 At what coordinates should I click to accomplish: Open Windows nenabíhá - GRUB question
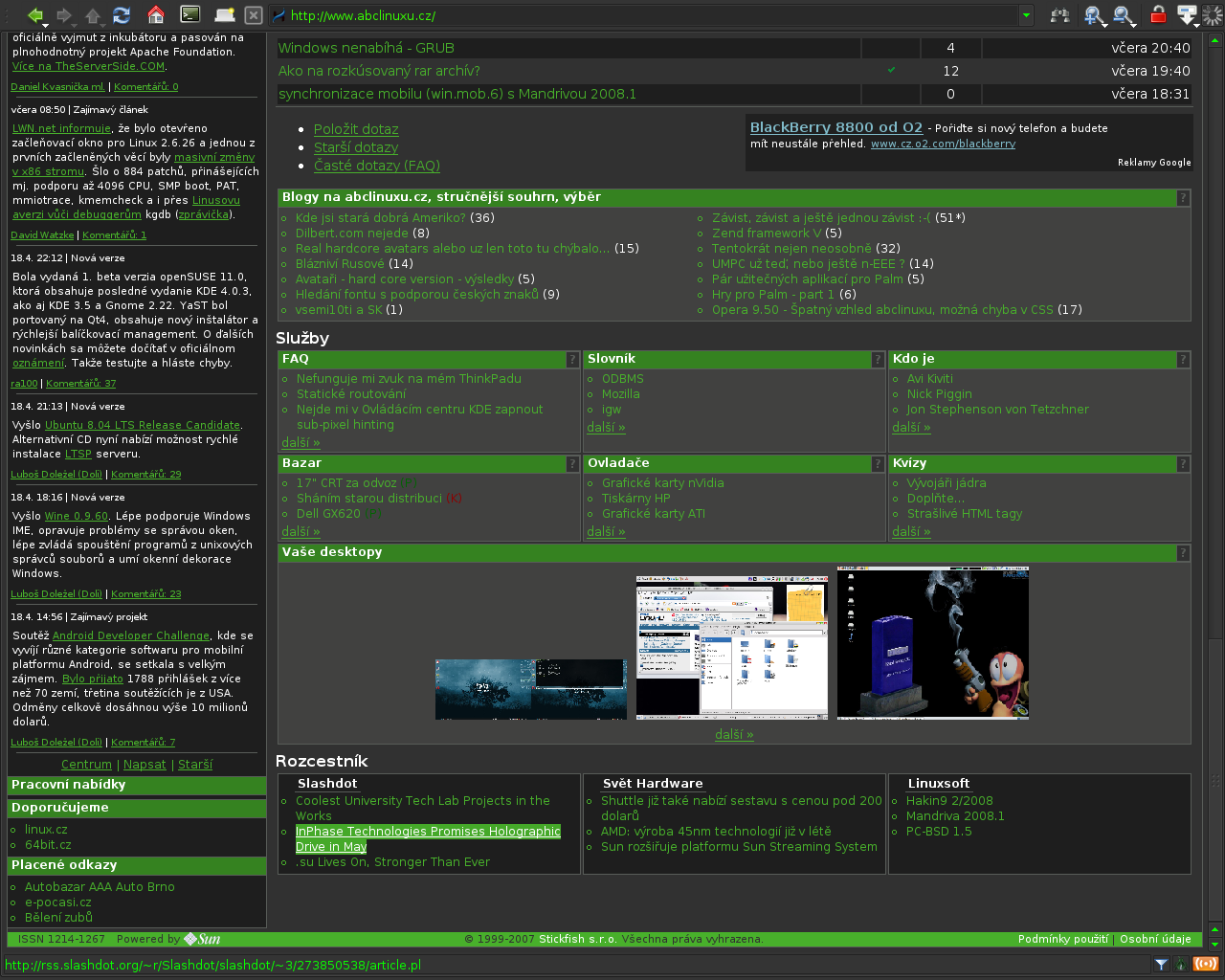click(x=367, y=48)
